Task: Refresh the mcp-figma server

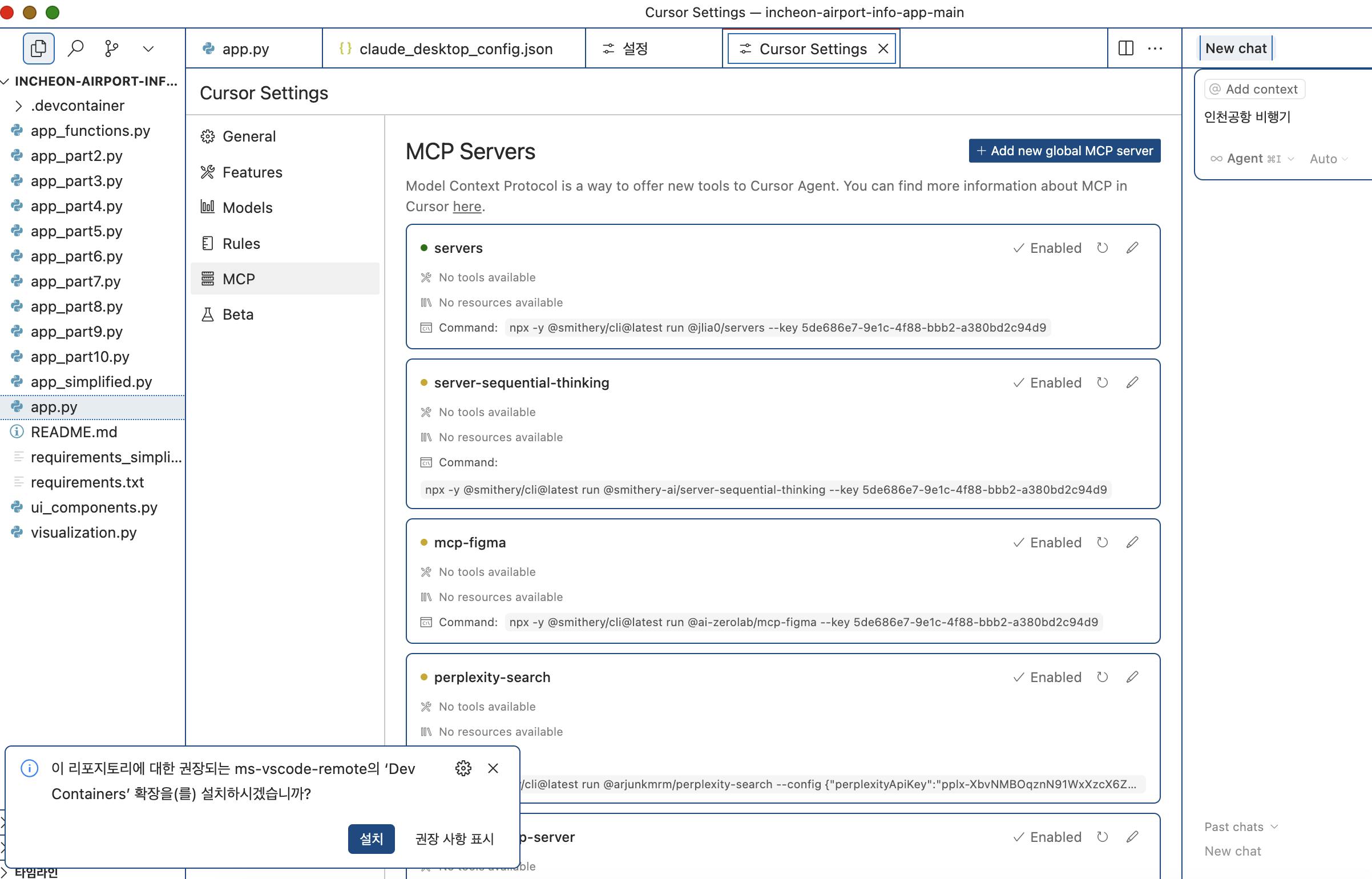Action: 1102,542
